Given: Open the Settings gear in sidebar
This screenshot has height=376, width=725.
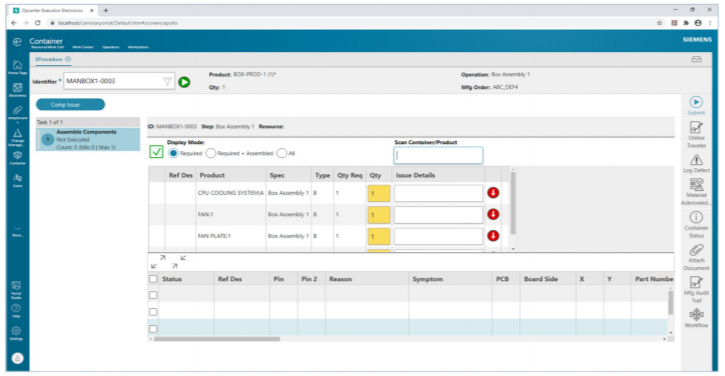Looking at the screenshot, I should (x=16, y=331).
